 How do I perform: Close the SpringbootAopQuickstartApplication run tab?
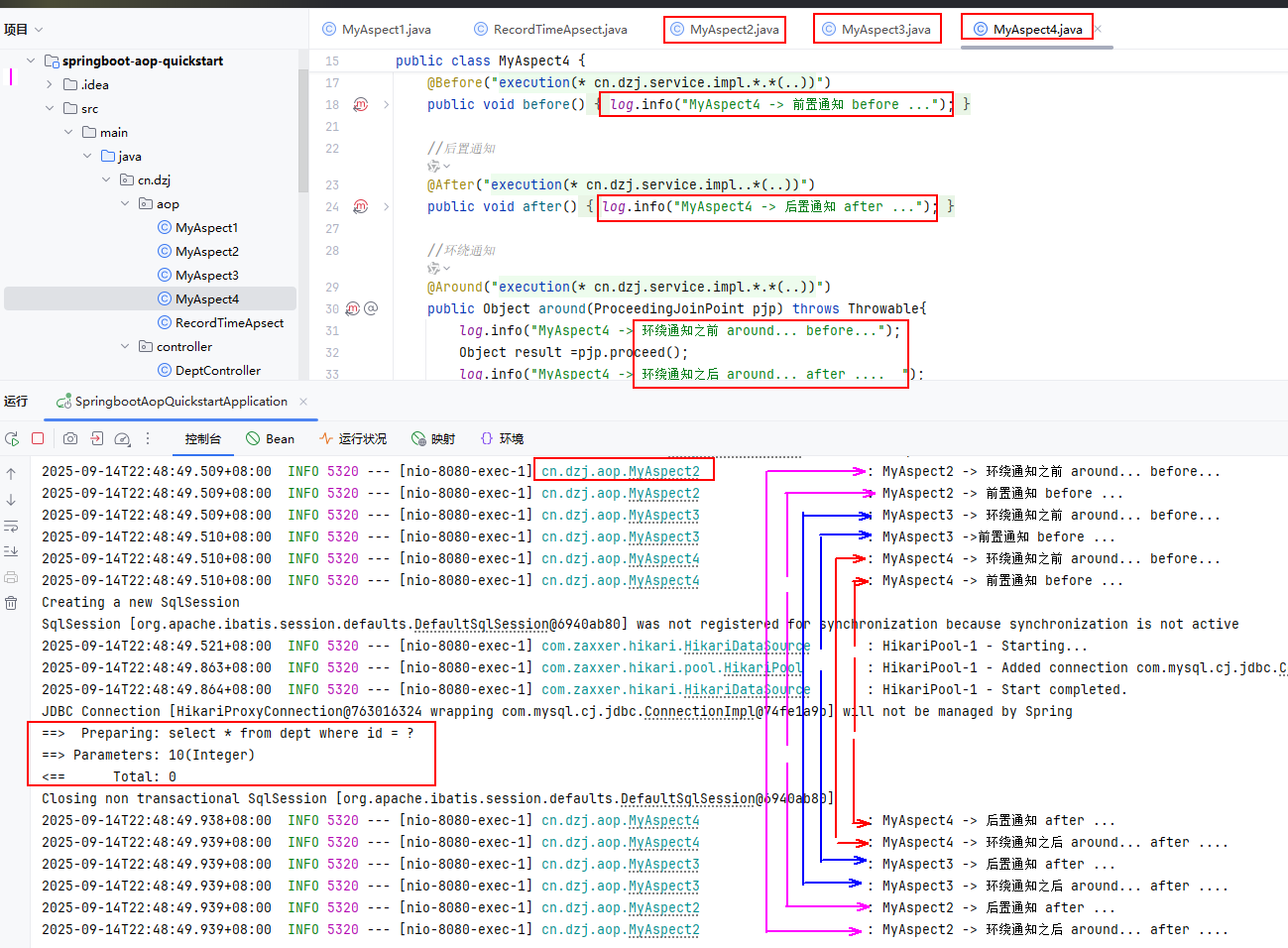pyautogui.click(x=303, y=402)
